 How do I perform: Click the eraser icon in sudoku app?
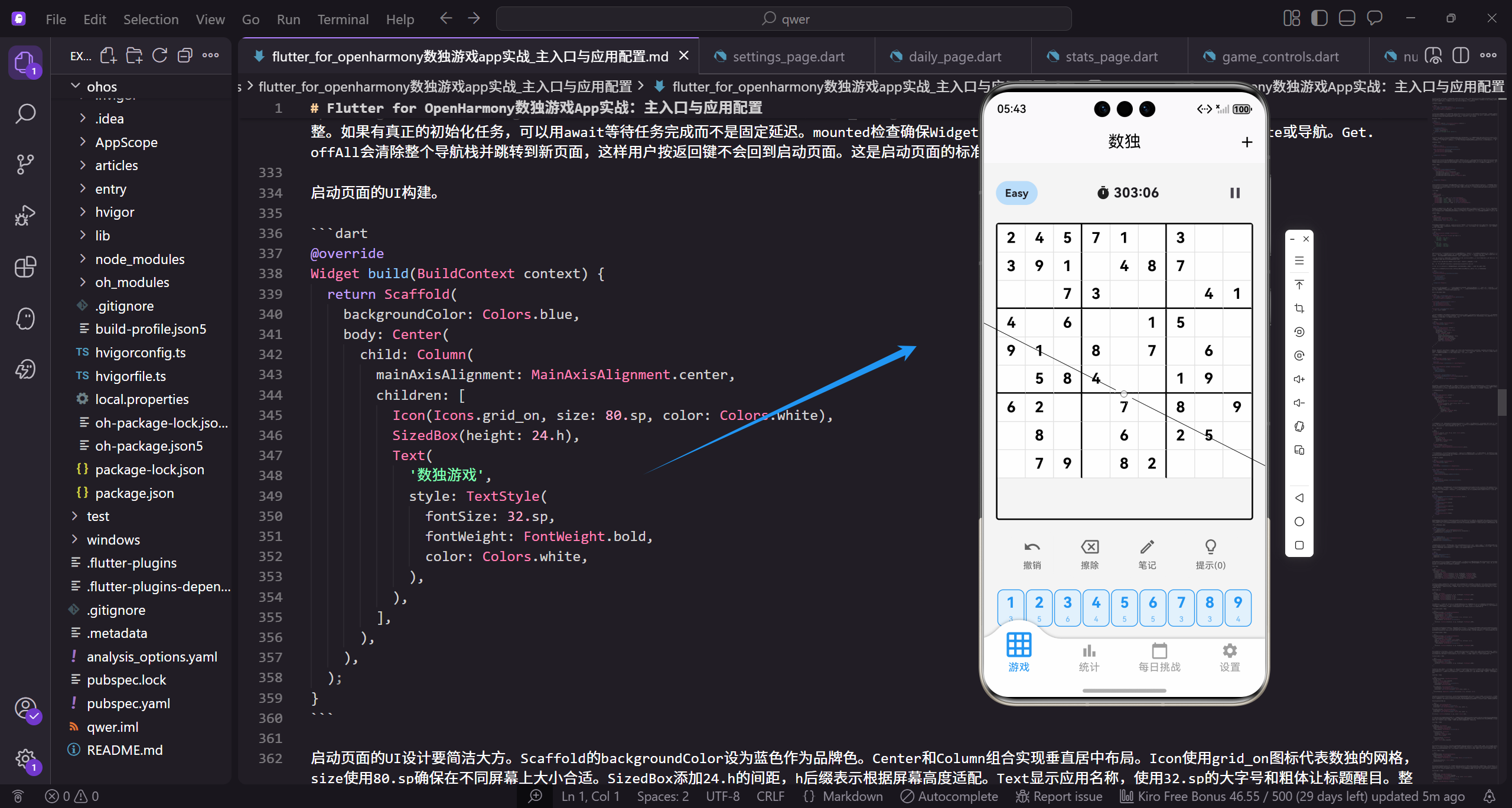pyautogui.click(x=1089, y=547)
